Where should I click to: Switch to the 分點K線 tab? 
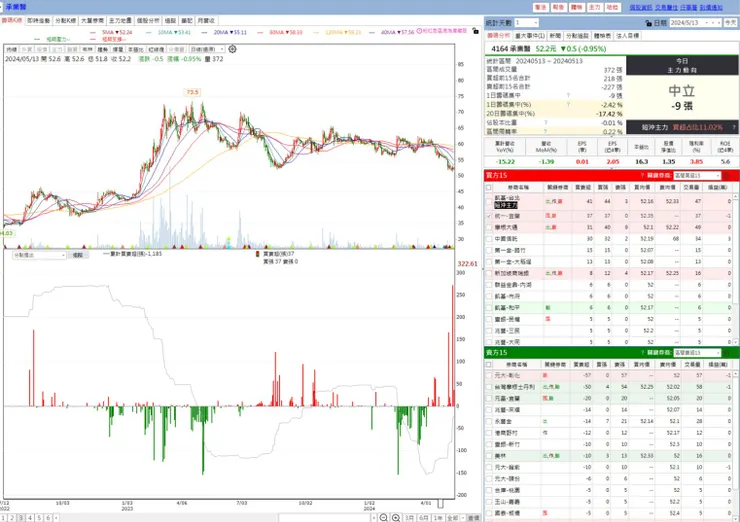[x=66, y=21]
